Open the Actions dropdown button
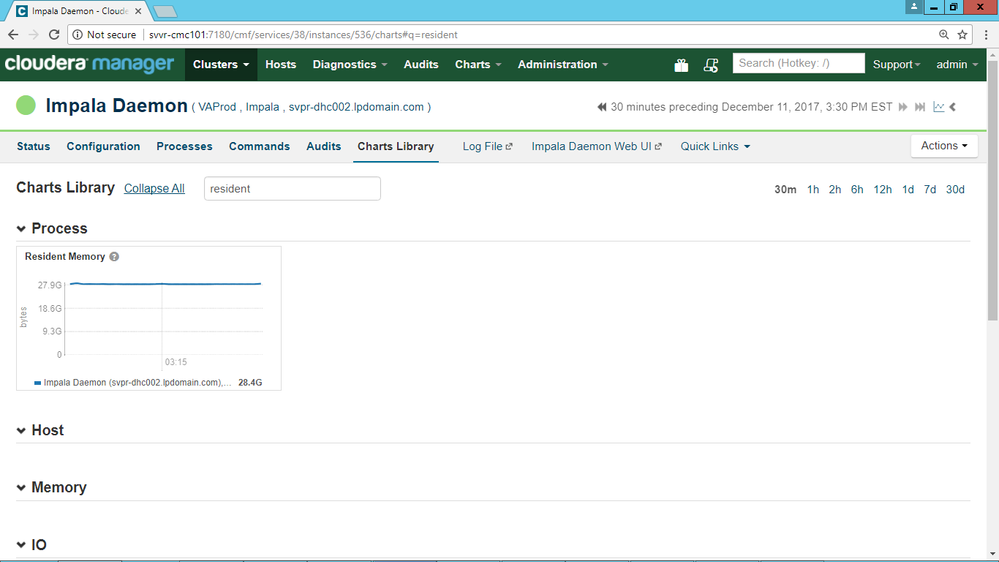The width and height of the screenshot is (999, 562). tap(944, 146)
